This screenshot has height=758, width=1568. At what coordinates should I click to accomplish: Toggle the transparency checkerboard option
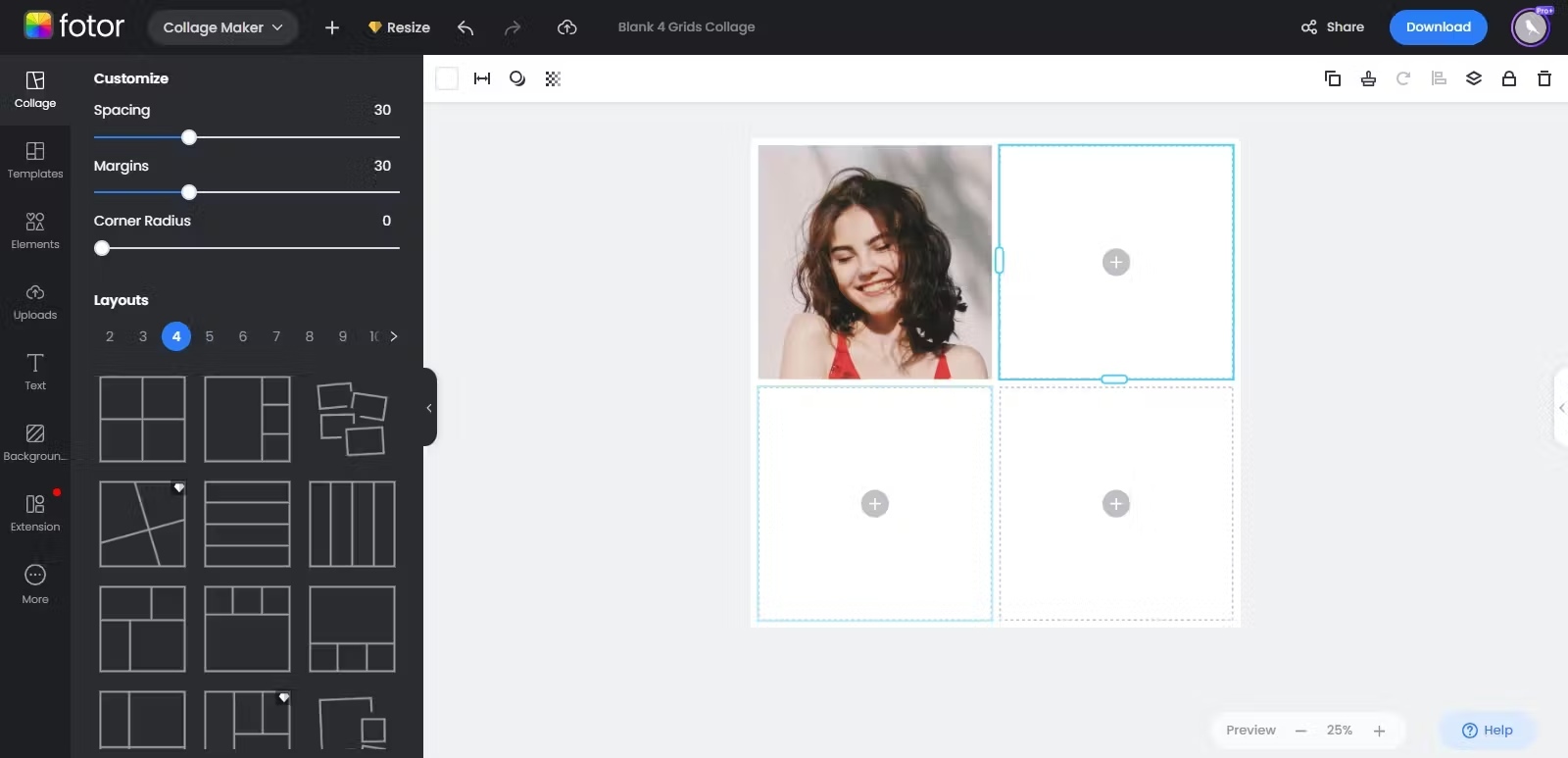(x=553, y=78)
